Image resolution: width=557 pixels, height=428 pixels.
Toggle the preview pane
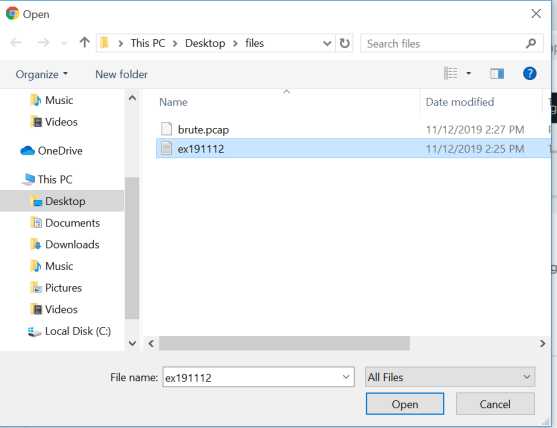[x=497, y=74]
